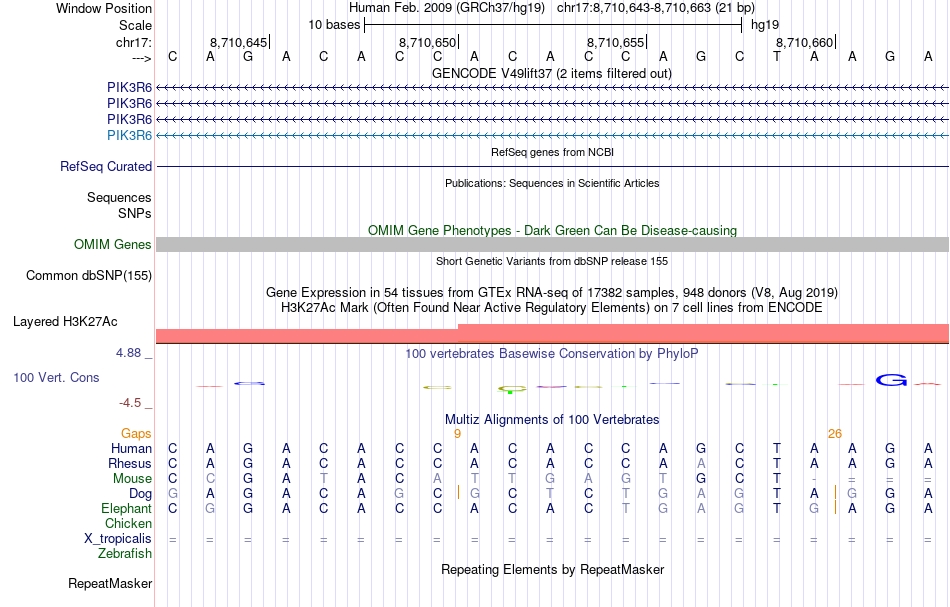Click Repeating Elements by RepeatMasker title
The height and width of the screenshot is (607, 950).
pos(552,569)
